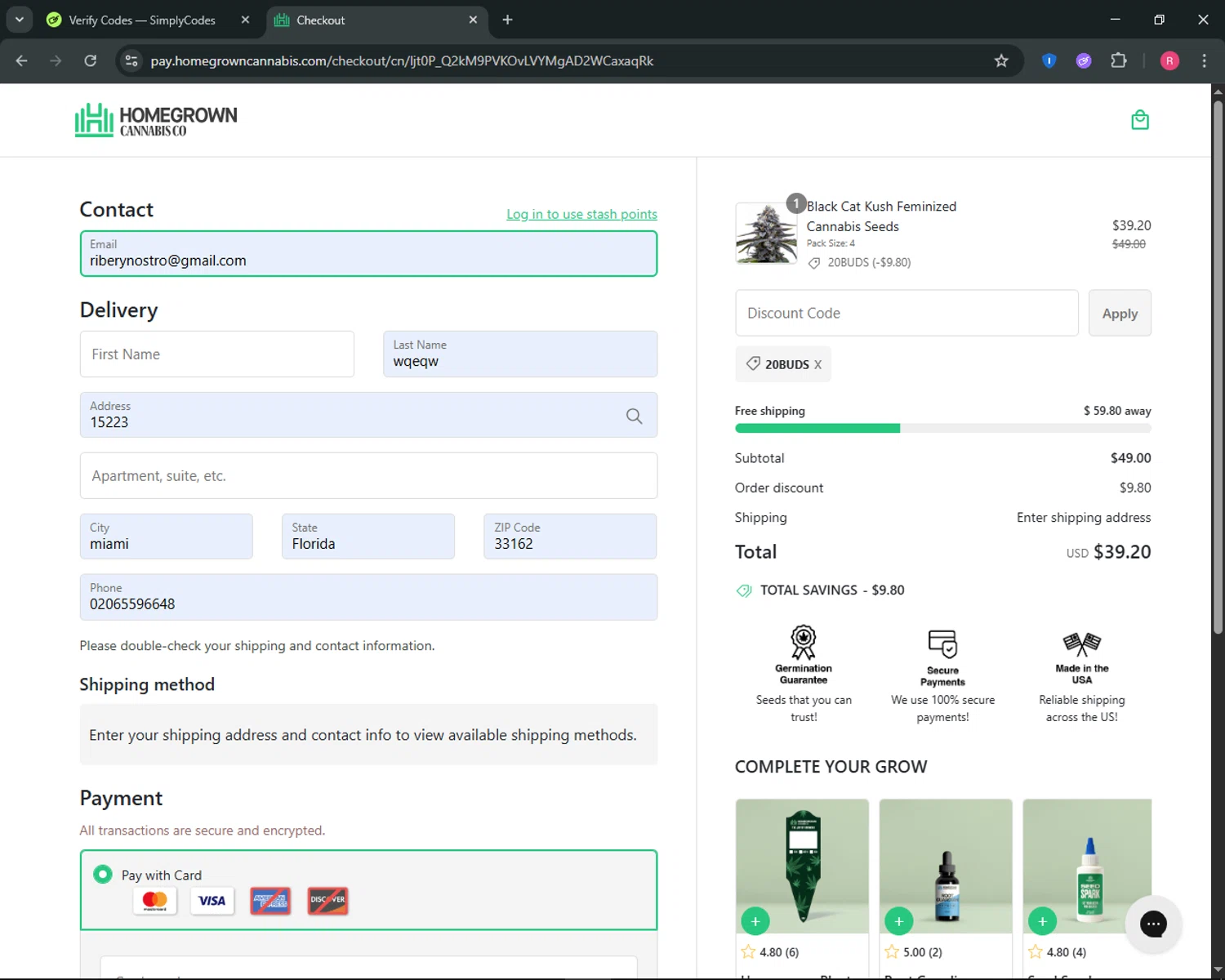The width and height of the screenshot is (1225, 980).
Task: Click the Visa card logo
Action: tap(212, 901)
